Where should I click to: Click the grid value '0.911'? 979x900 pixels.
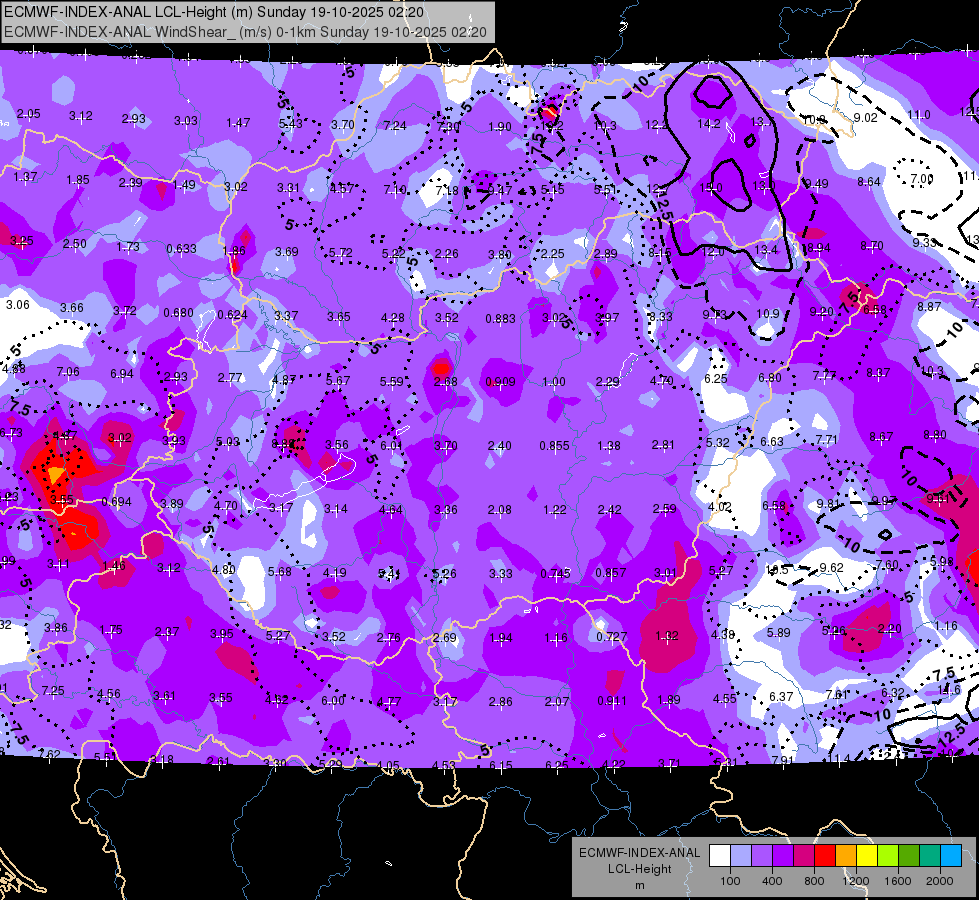(612, 701)
